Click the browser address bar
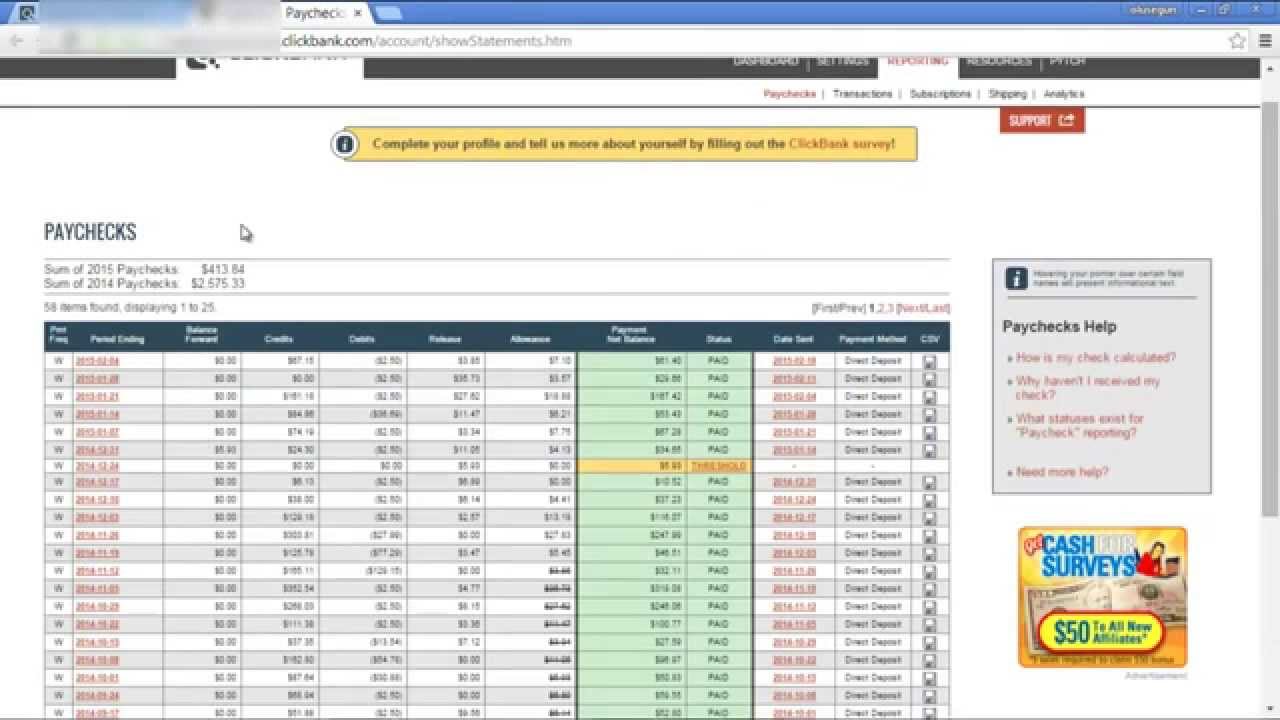Image resolution: width=1280 pixels, height=720 pixels. 740,41
